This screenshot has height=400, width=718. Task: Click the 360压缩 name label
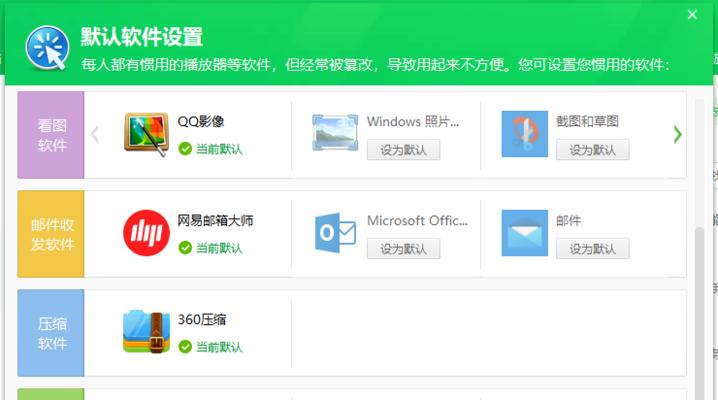pos(202,319)
